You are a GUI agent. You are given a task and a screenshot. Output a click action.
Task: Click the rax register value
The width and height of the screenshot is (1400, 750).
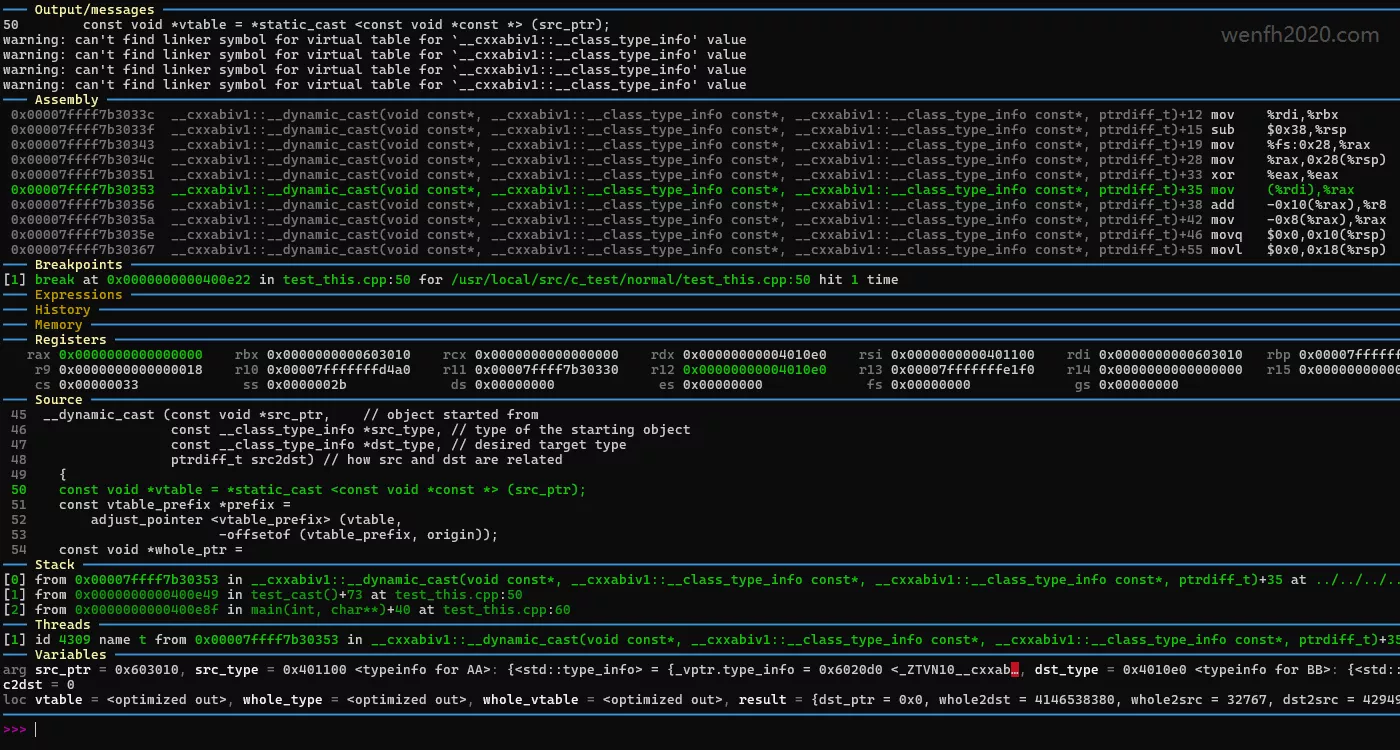(130, 355)
